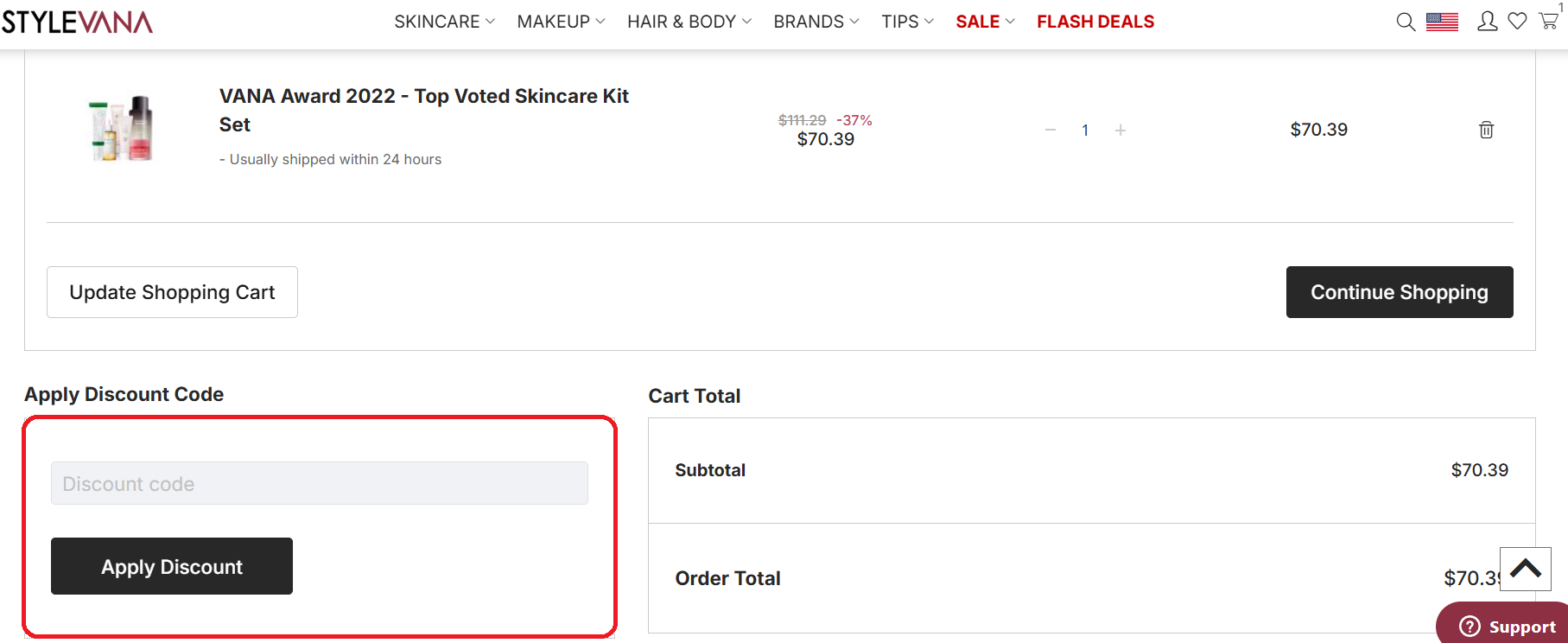Expand the Skincare menu
Image resolution: width=1568 pixels, height=643 pixels.
[444, 22]
